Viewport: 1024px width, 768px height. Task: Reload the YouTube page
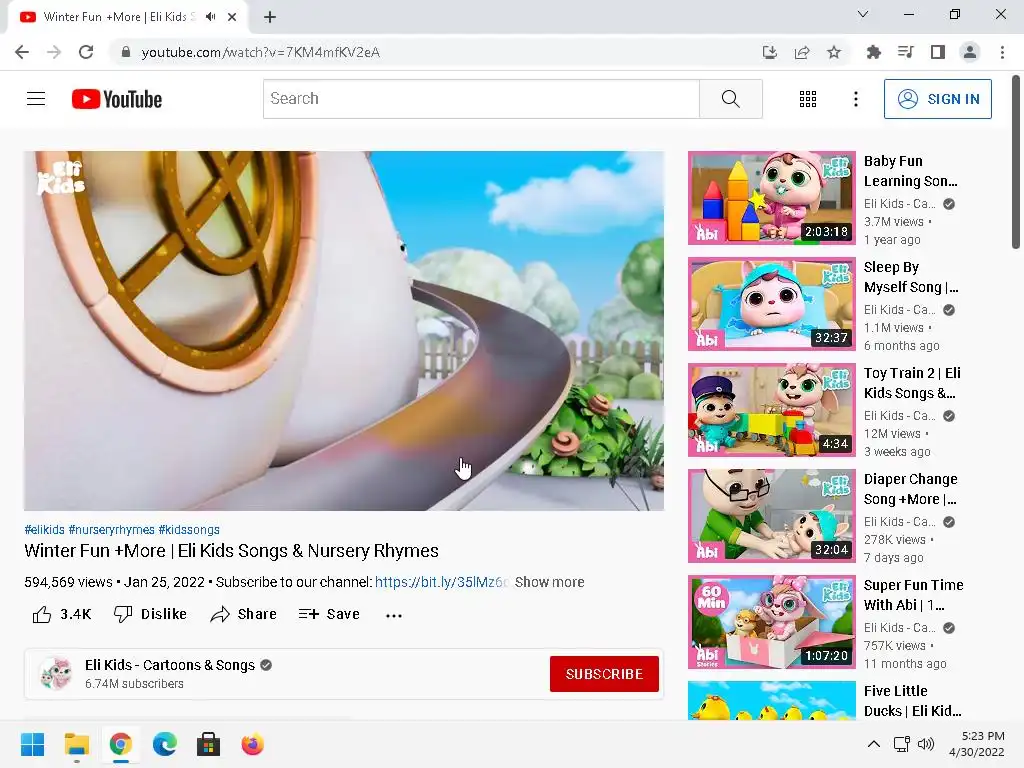point(86,52)
